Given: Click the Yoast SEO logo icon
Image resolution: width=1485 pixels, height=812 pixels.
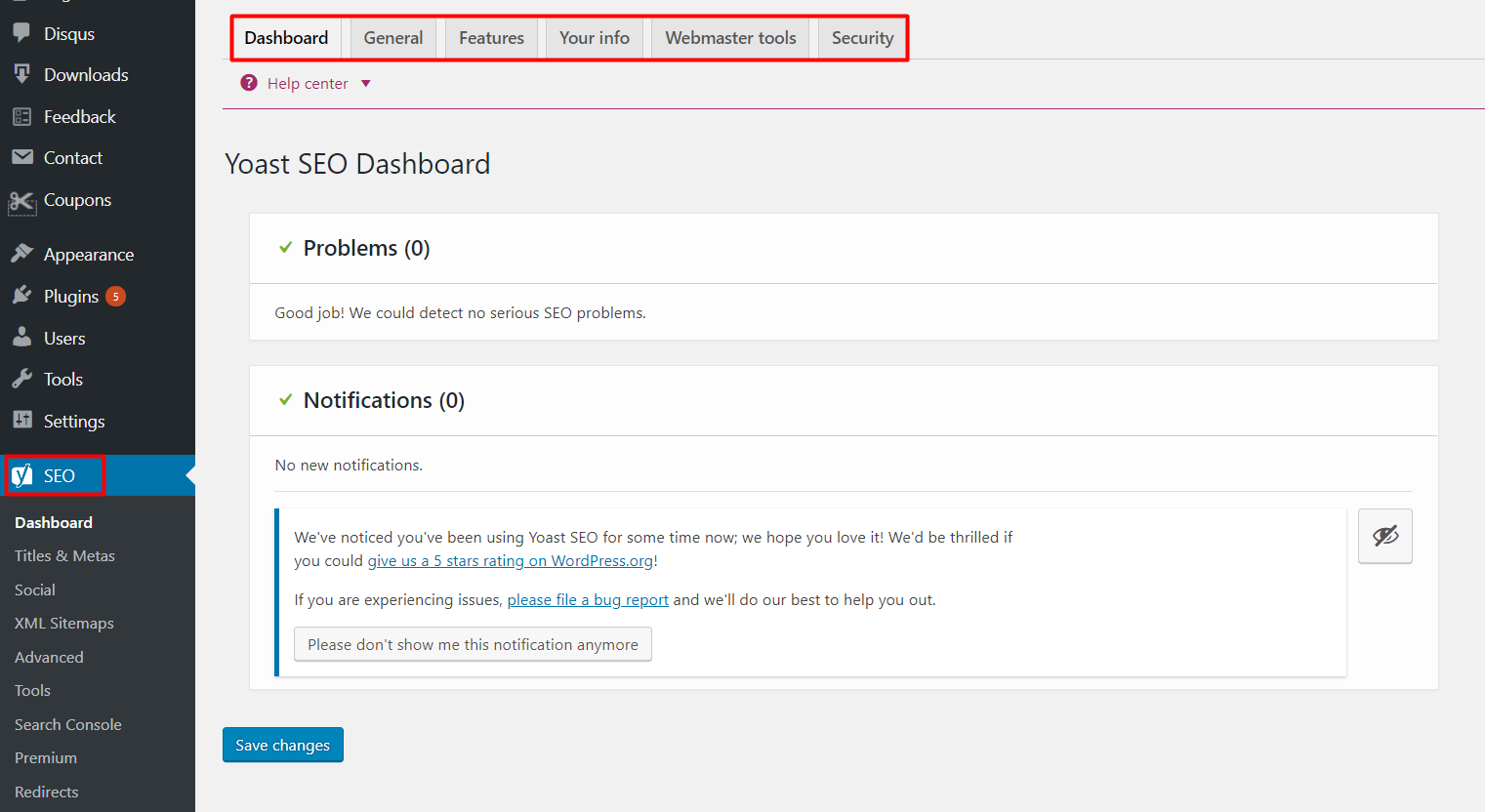Looking at the screenshot, I should (x=21, y=475).
